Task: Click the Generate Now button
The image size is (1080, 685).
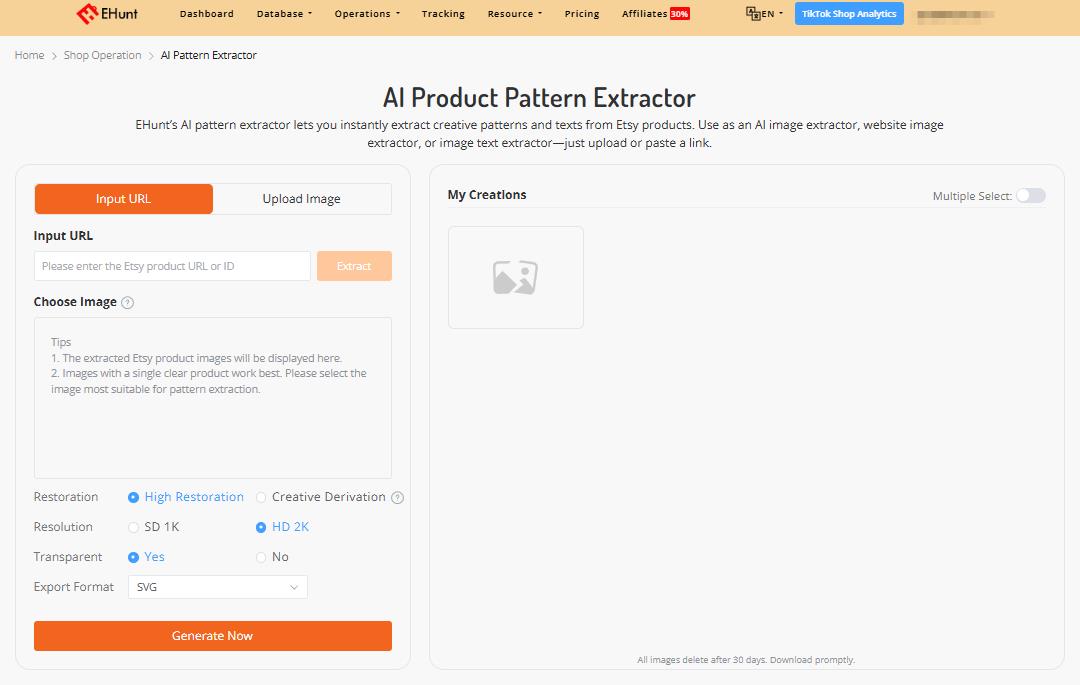Action: pyautogui.click(x=213, y=636)
